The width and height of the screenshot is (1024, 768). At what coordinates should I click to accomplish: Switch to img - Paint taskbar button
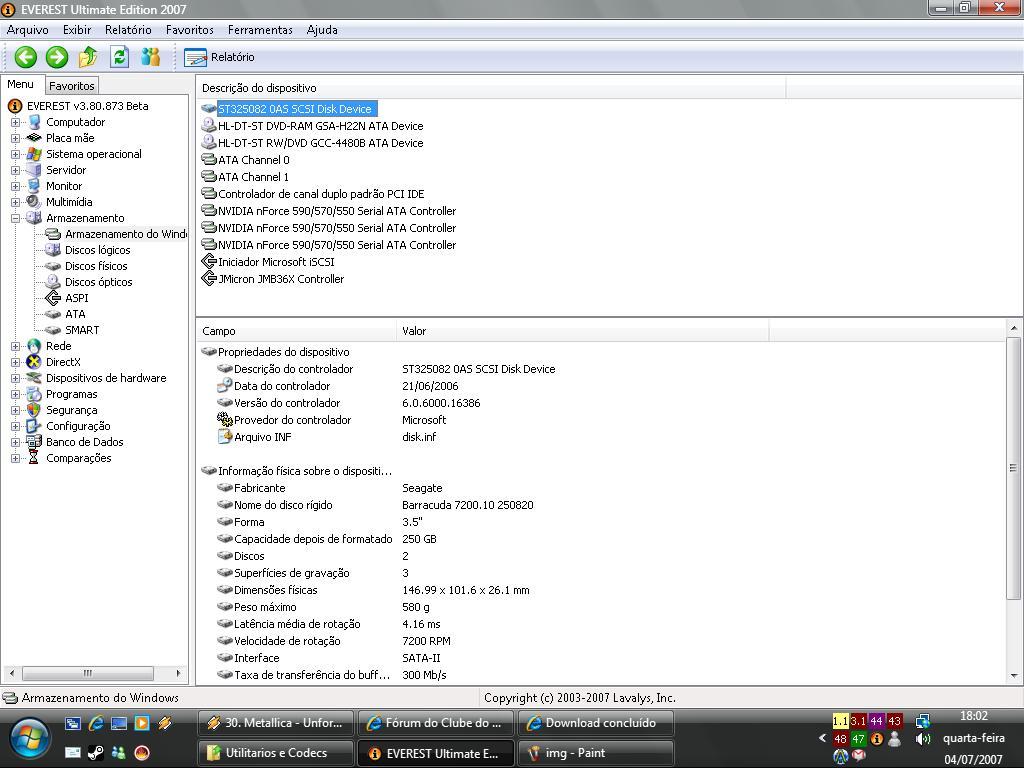pos(595,753)
